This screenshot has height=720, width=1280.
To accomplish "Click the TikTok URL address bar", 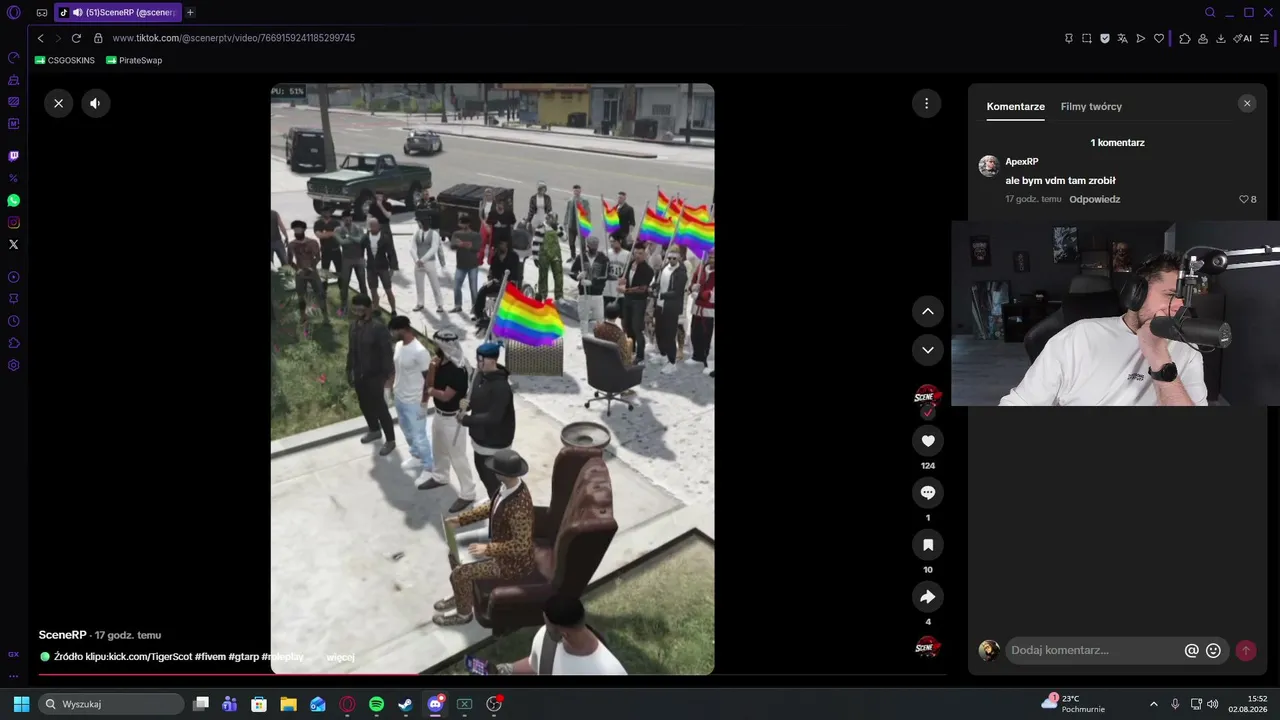I will (233, 38).
